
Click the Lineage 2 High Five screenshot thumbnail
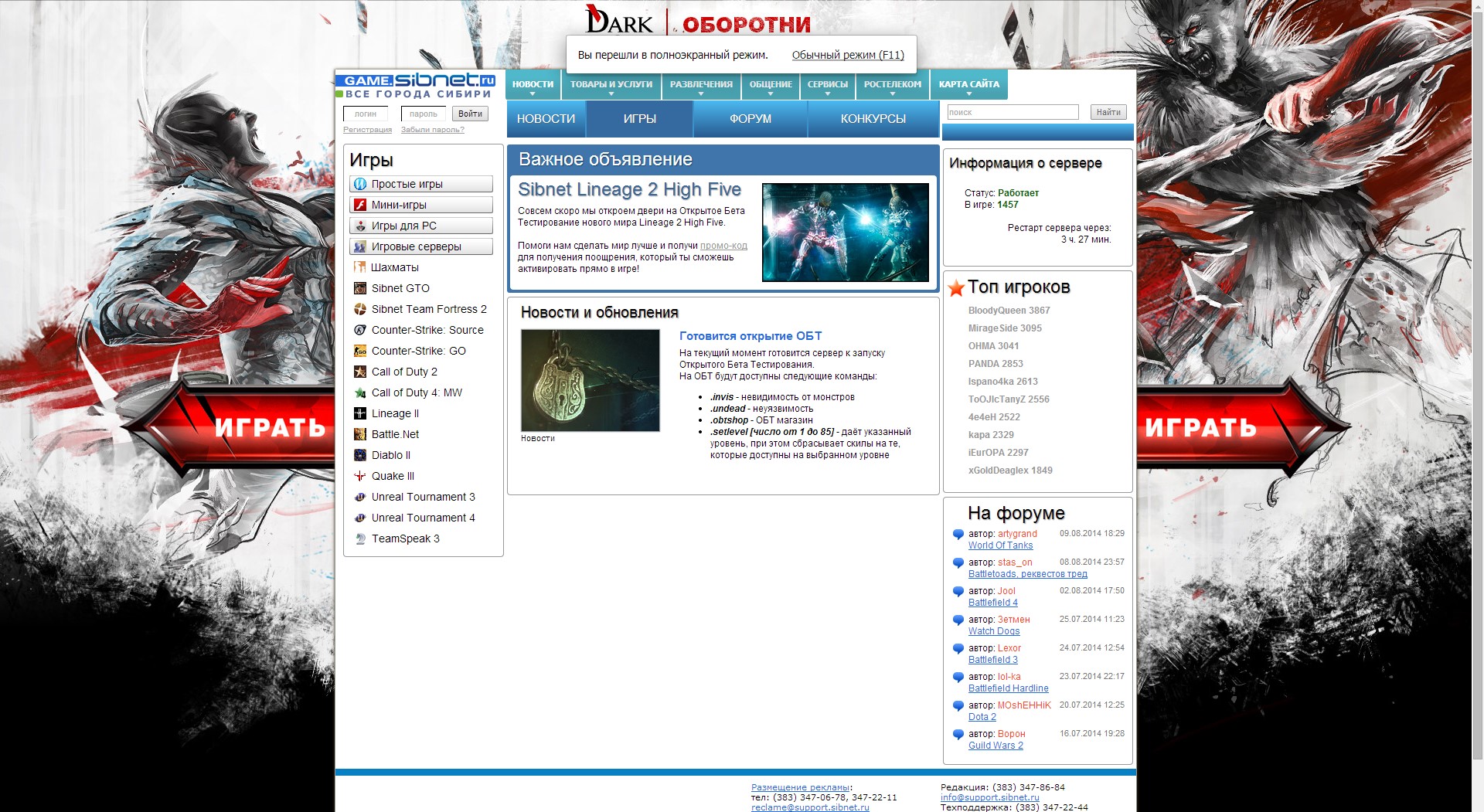coord(846,233)
